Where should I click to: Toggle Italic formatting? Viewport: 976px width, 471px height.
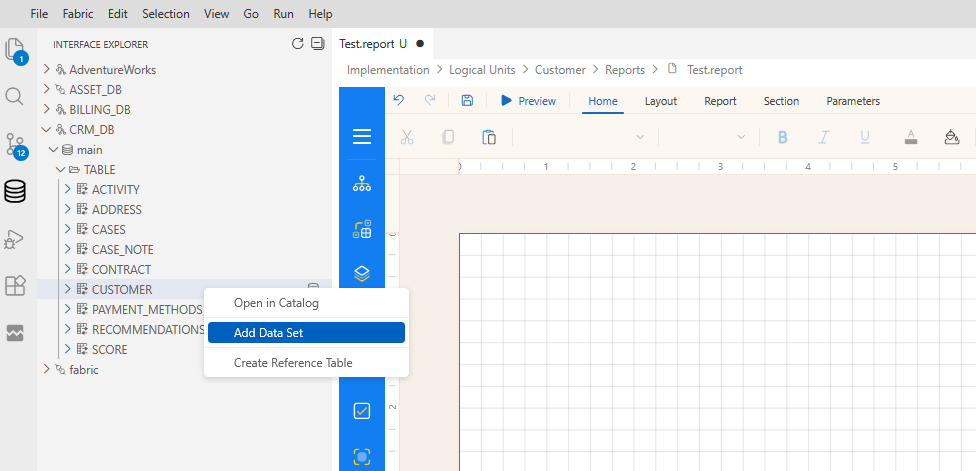point(824,137)
